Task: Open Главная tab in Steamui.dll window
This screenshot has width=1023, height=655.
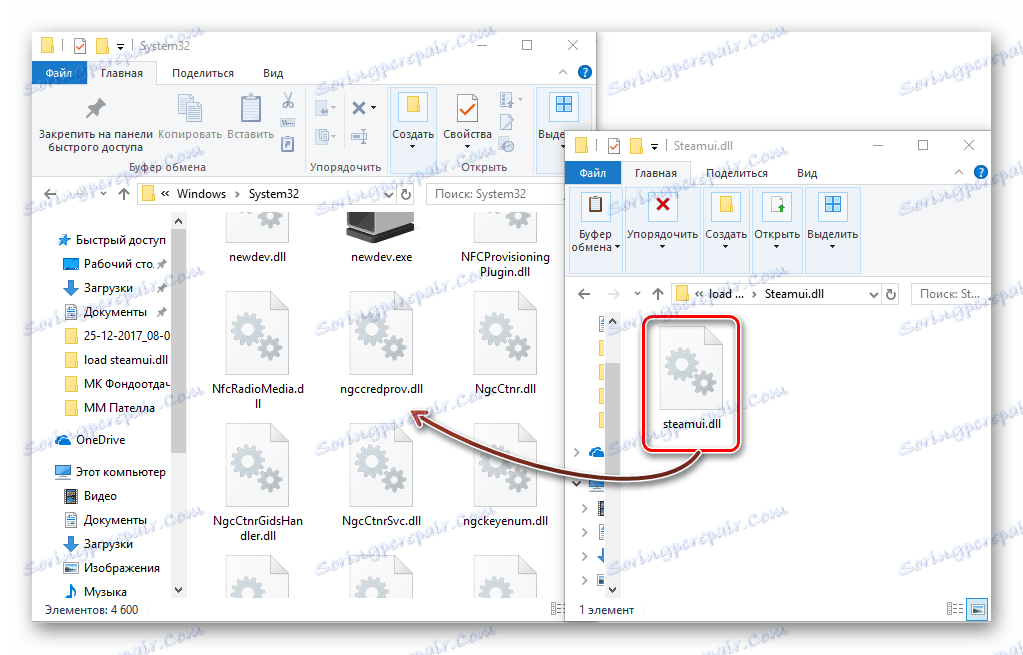Action: click(656, 173)
